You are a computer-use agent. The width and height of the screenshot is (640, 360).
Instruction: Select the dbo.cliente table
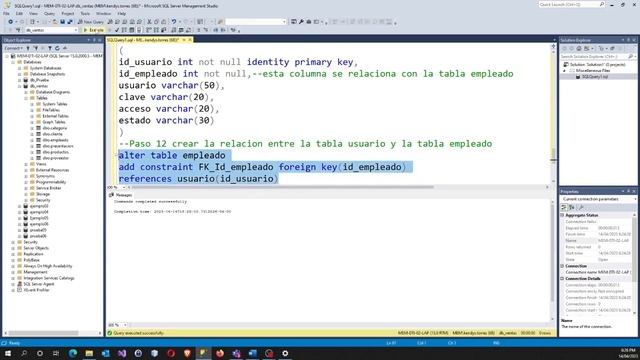(52, 134)
